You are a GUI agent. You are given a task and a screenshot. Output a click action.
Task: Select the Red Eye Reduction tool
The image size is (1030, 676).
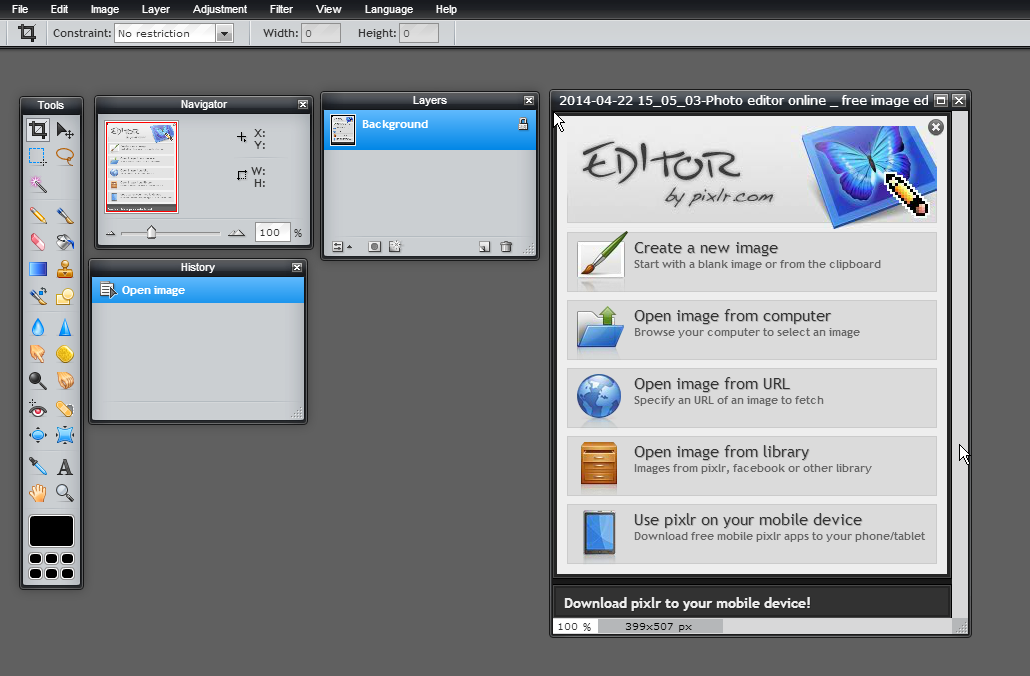(37, 409)
